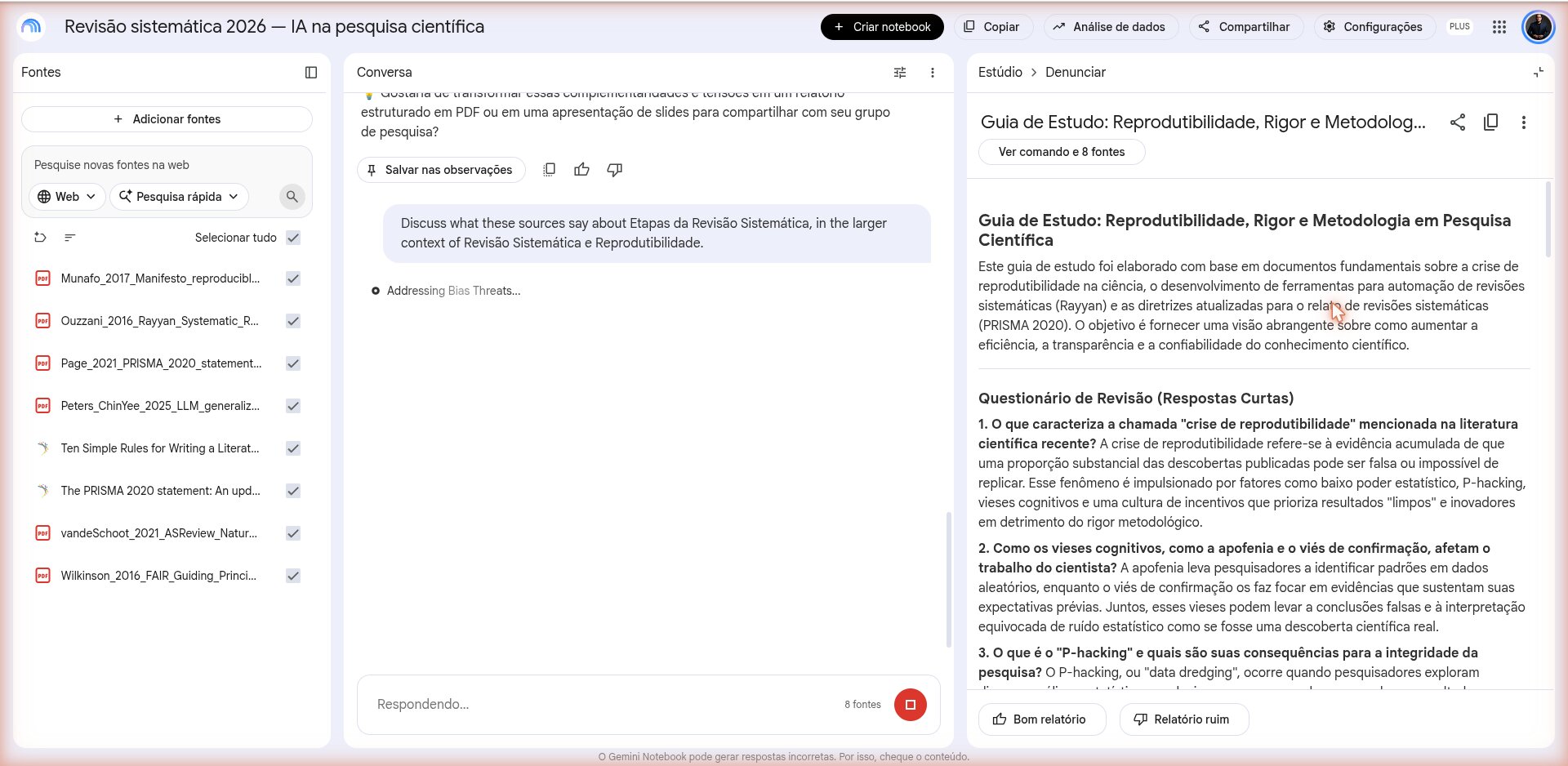This screenshot has height=766, width=1568.
Task: Uncheck the Munafo_2017_Manifesto source checkbox
Action: point(293,278)
